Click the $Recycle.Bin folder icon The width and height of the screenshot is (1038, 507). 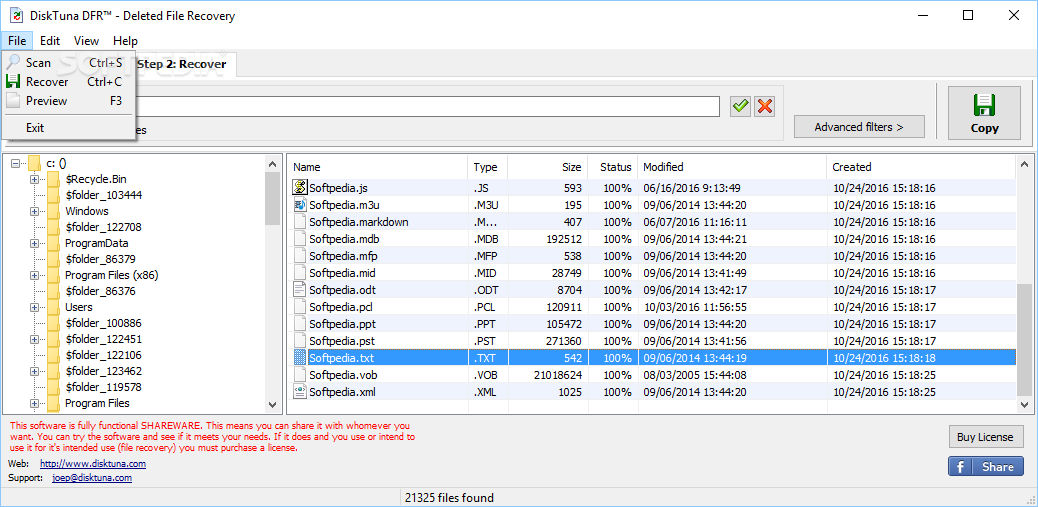(x=54, y=179)
